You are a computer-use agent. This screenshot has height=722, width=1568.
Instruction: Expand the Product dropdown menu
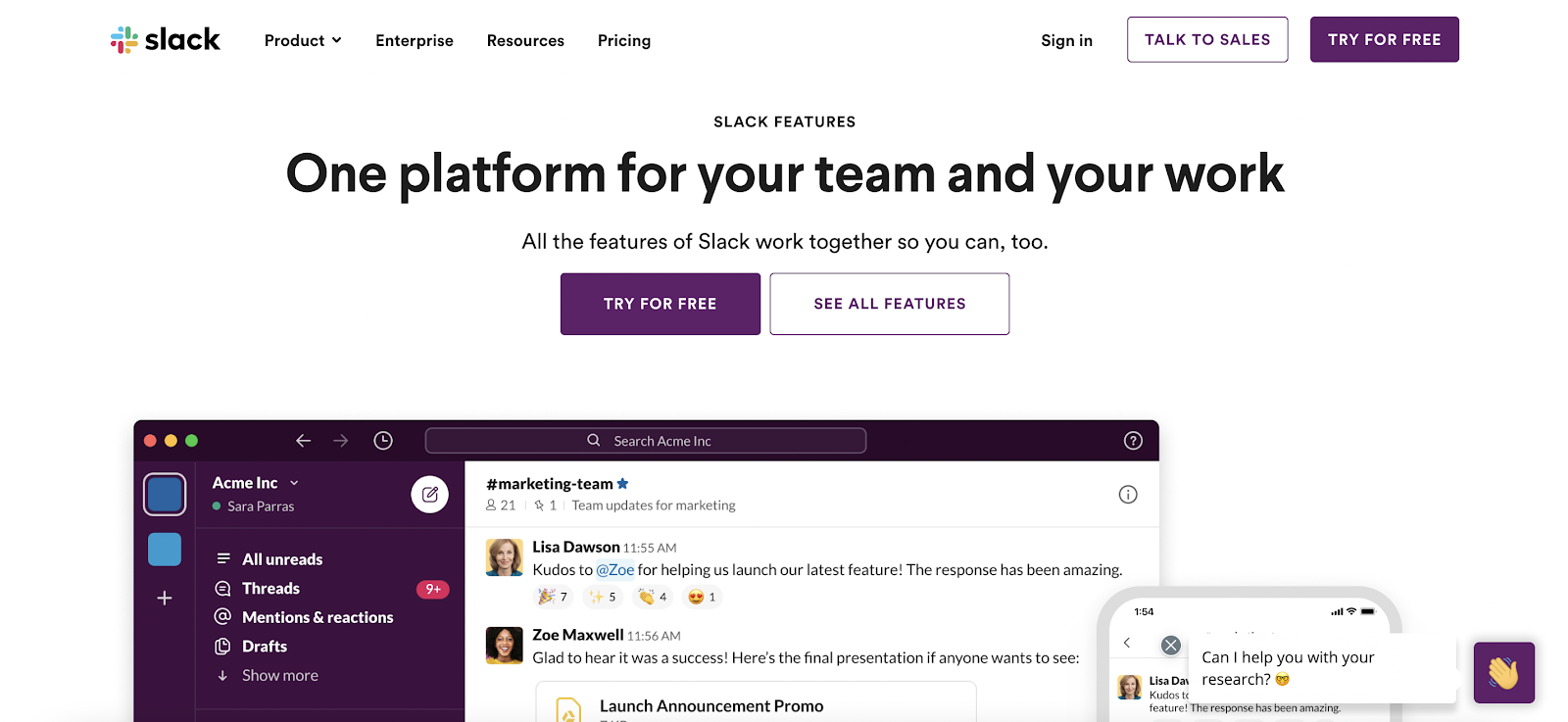tap(303, 40)
